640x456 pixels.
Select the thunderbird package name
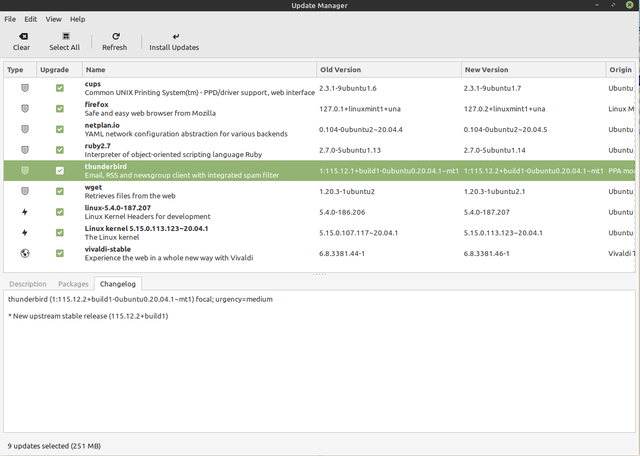point(106,167)
